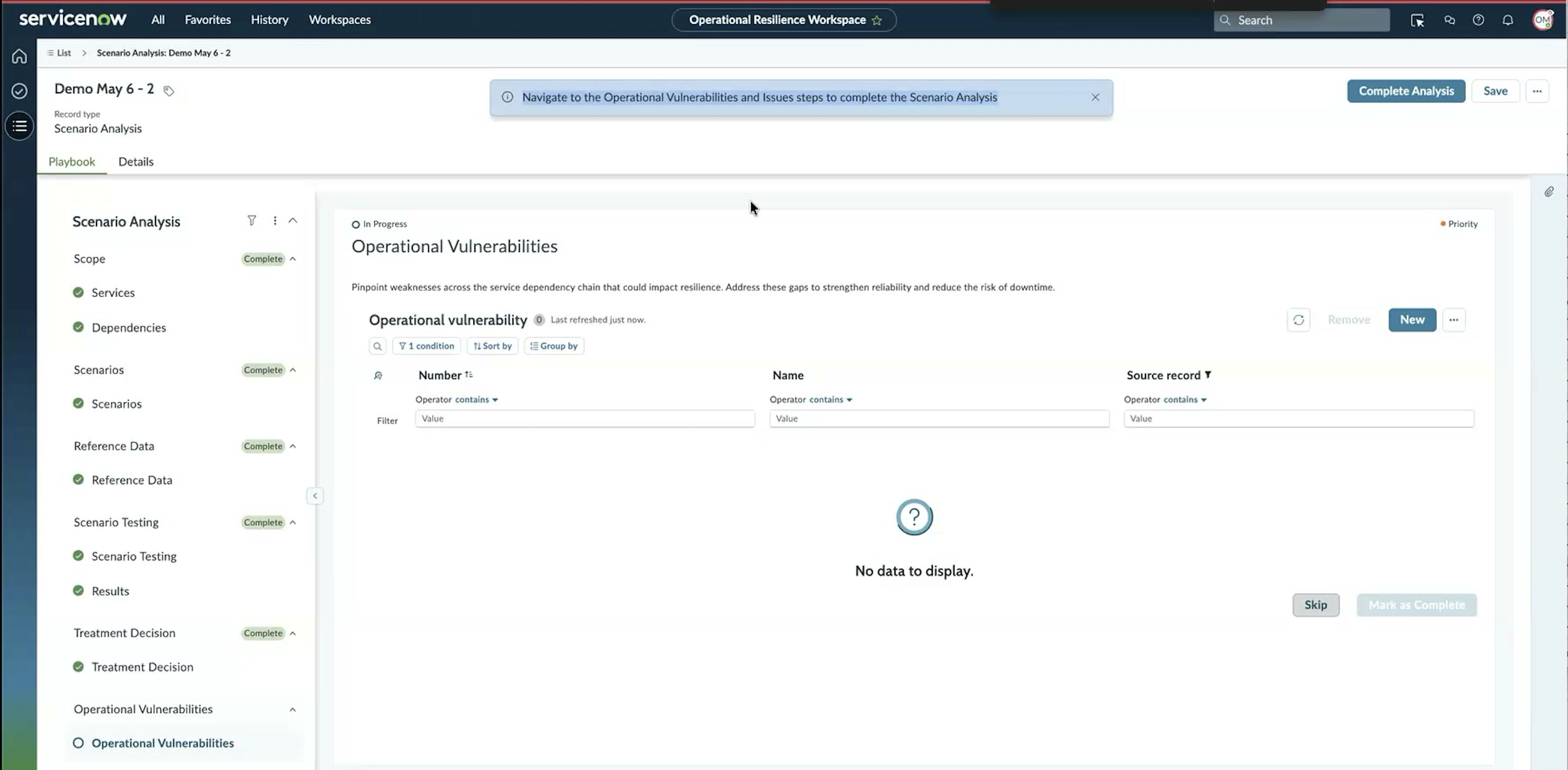The image size is (1568, 770).
Task: Open record more actions next to Save
Action: (1537, 91)
